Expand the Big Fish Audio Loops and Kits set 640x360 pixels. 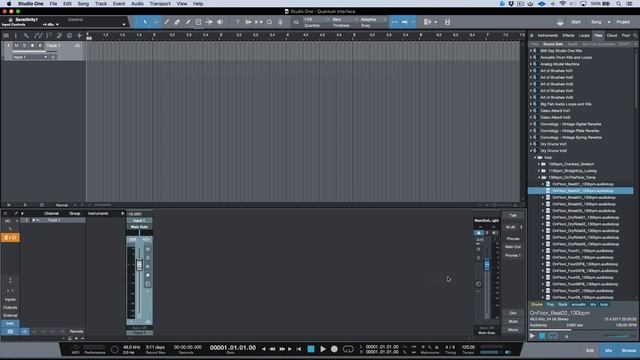[531, 104]
